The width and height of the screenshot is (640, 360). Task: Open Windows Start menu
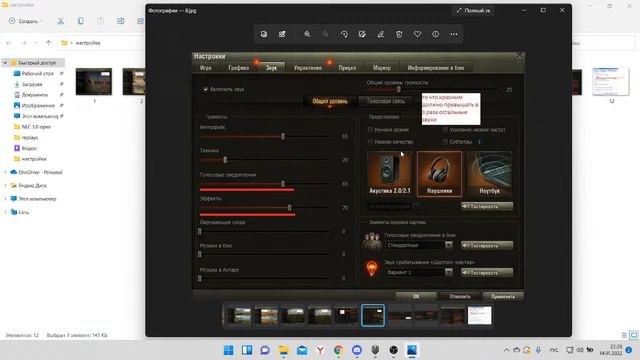click(x=229, y=350)
